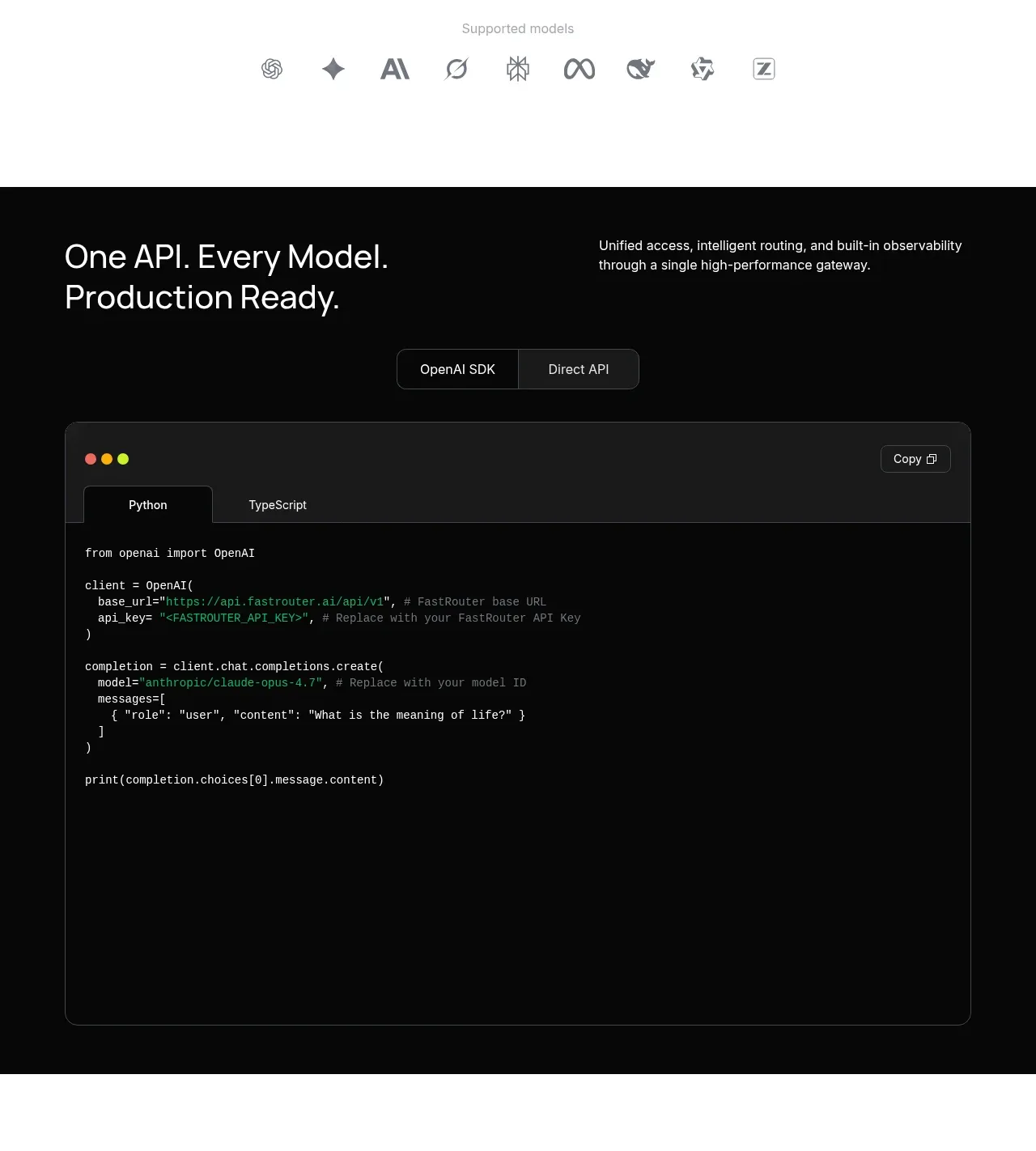This screenshot has width=1036, height=1151.
Task: Click the "Unified access, intelligent routing" description
Action: [x=780, y=255]
